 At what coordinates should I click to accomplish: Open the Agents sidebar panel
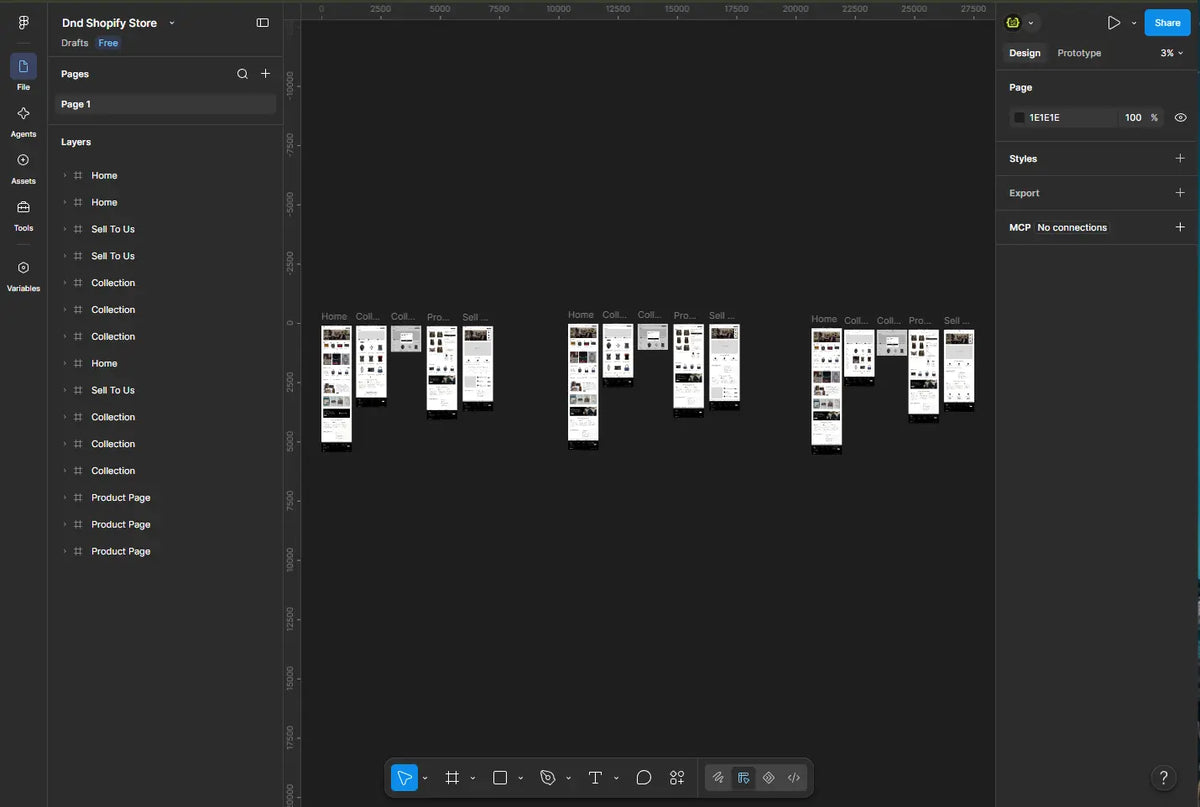[23, 120]
